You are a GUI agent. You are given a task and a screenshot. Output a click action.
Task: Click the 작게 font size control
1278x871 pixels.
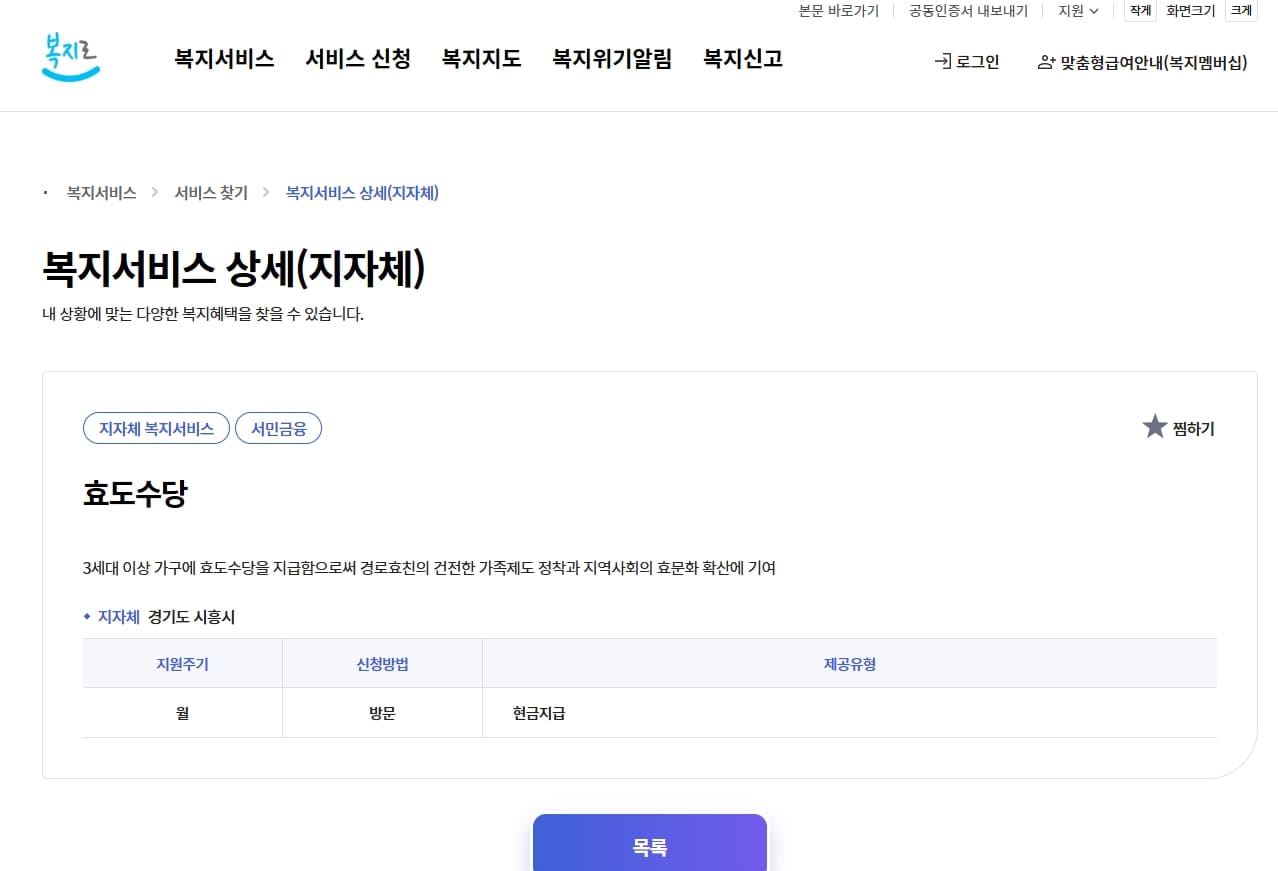(x=1139, y=11)
